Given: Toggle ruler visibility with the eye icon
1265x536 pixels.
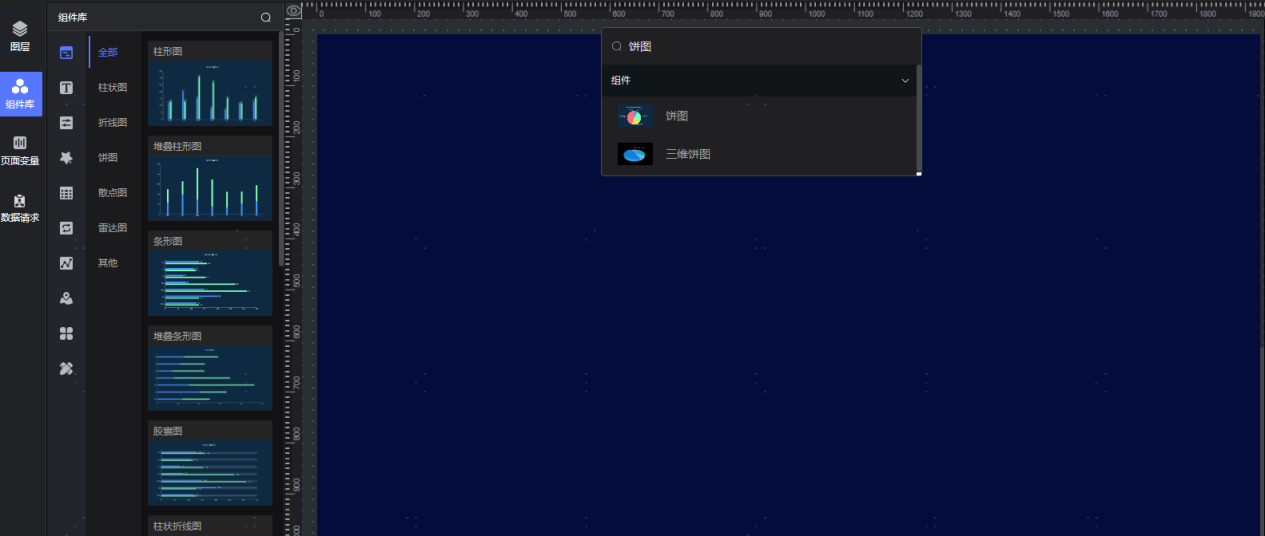Looking at the screenshot, I should (293, 11).
